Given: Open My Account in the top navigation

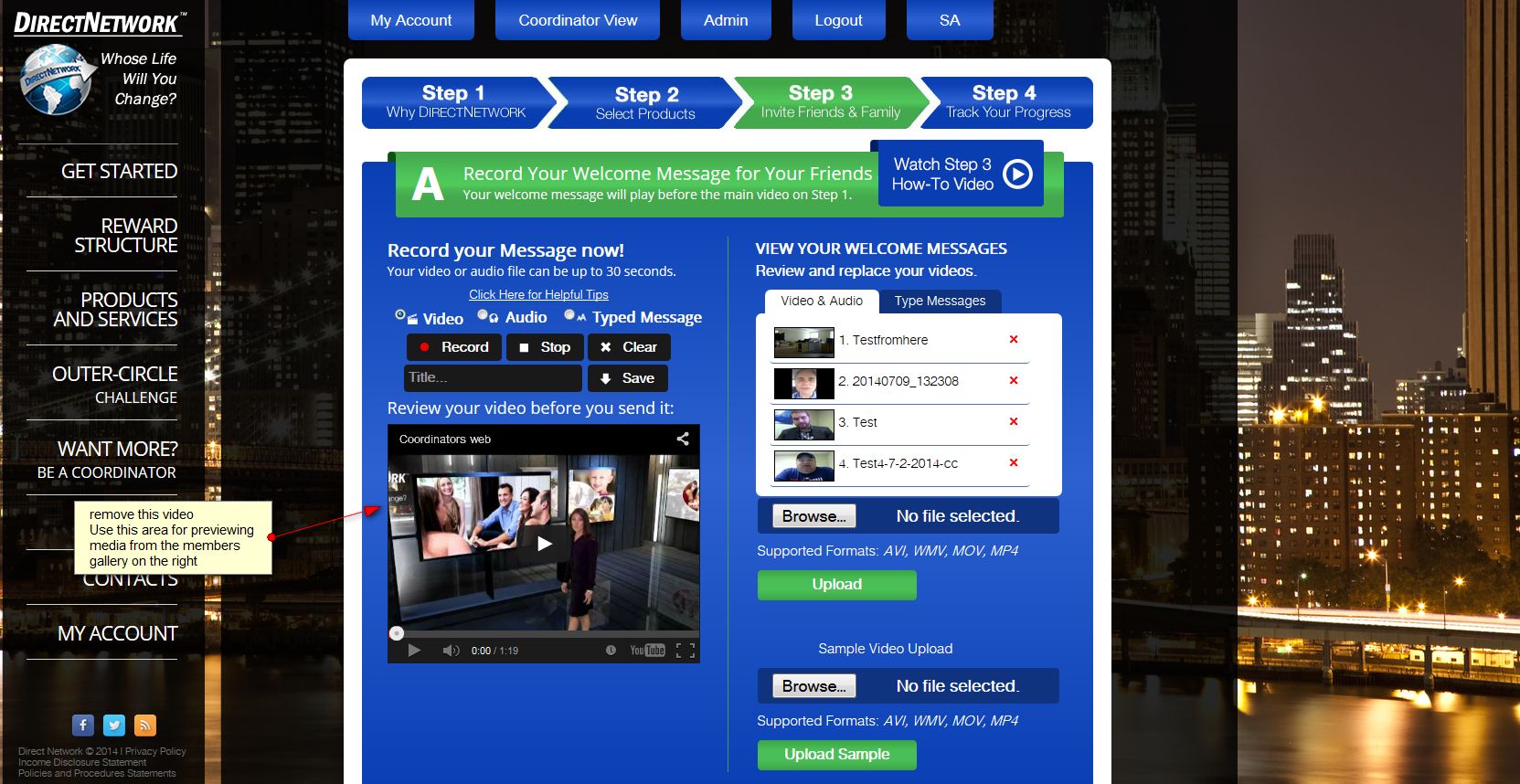Looking at the screenshot, I should coord(411,20).
